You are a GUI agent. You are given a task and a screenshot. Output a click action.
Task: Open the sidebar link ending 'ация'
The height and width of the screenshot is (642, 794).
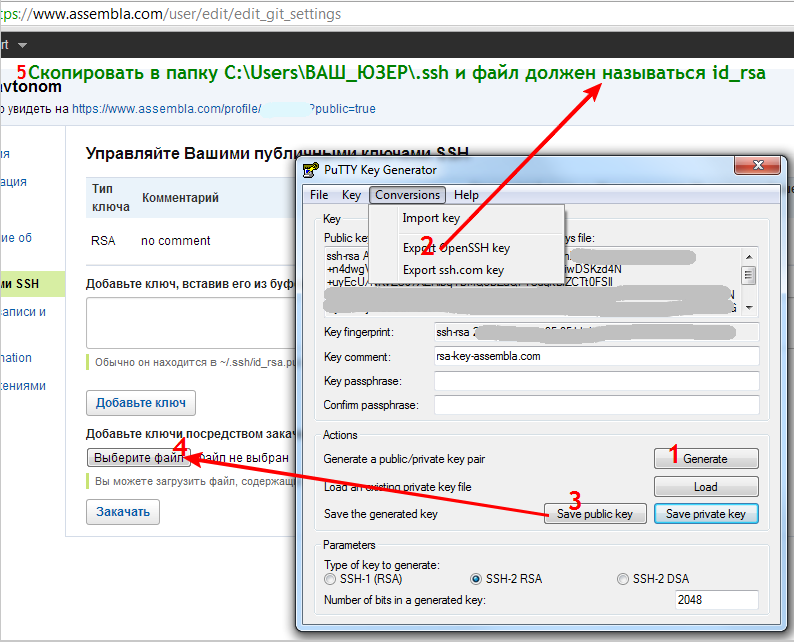pos(14,181)
